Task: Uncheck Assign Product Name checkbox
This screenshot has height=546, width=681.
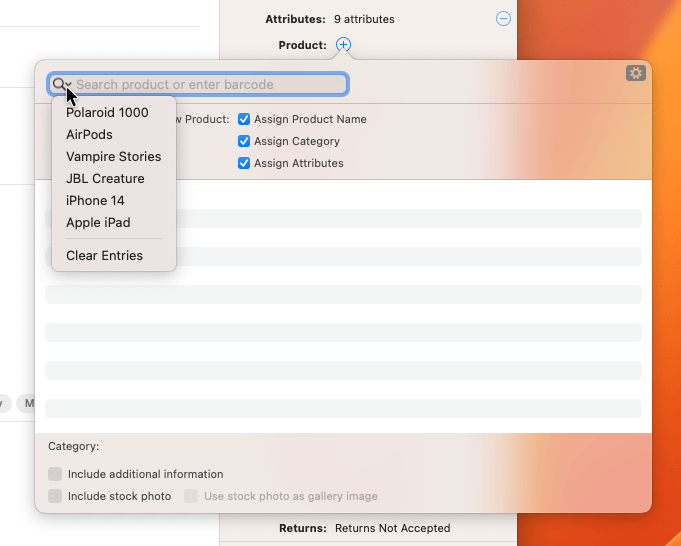Action: 244,119
